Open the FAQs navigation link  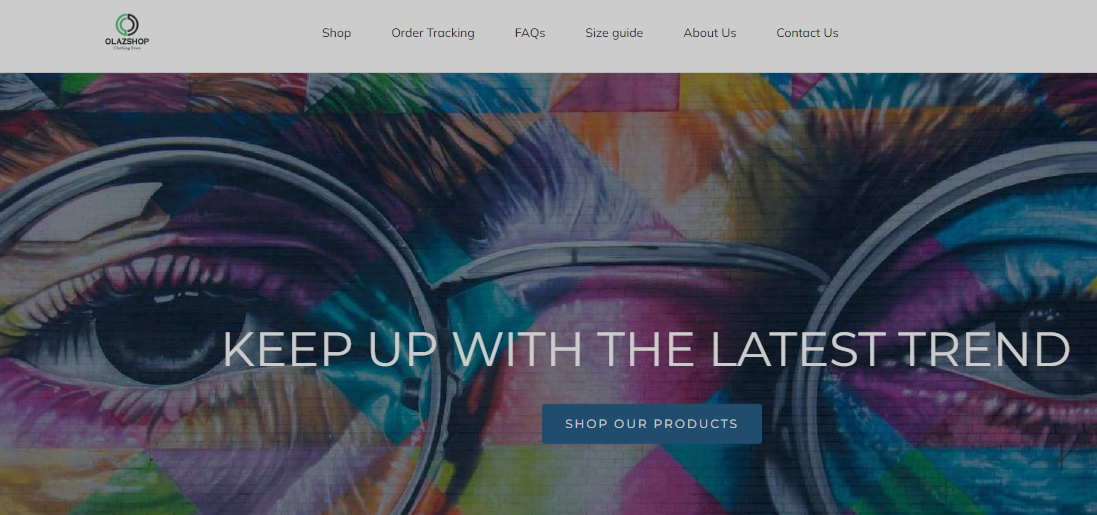pyautogui.click(x=530, y=33)
